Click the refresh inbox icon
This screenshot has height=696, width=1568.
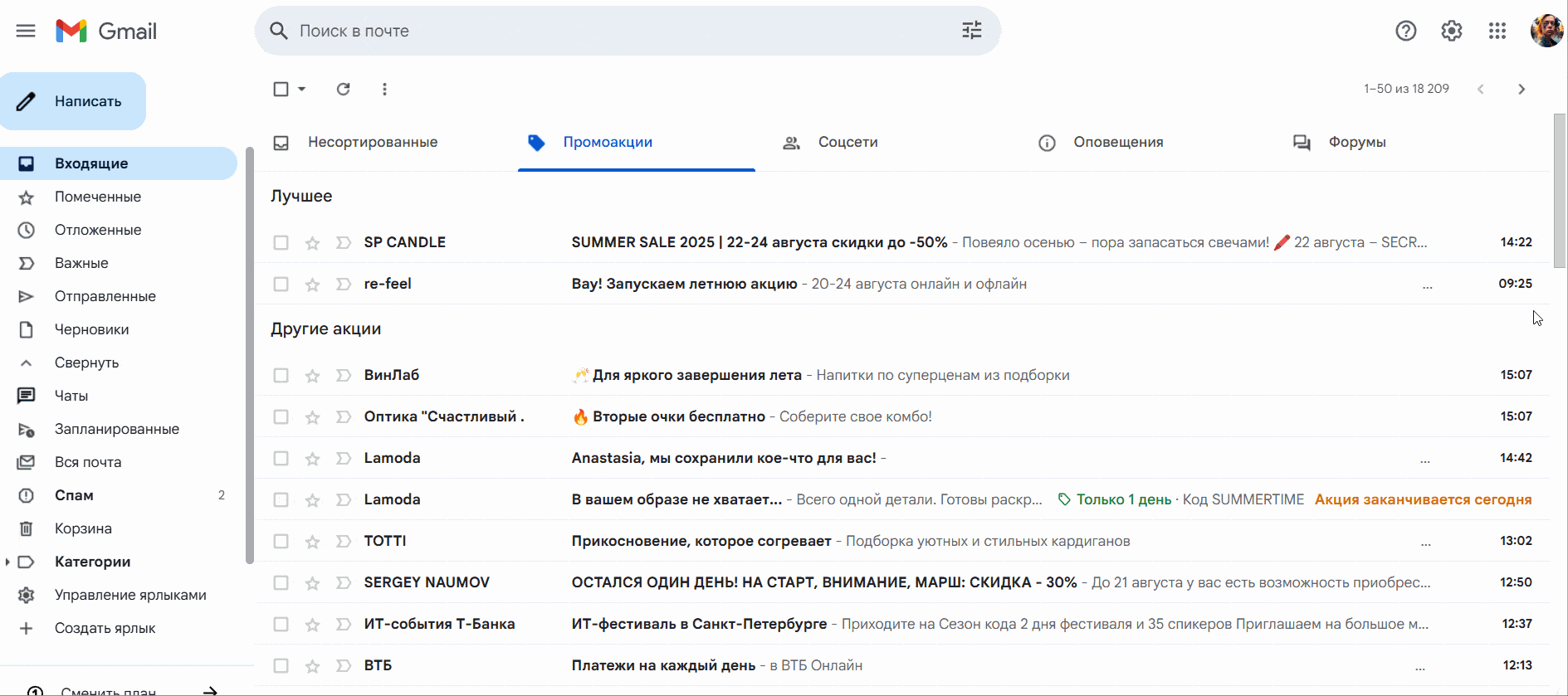point(343,89)
